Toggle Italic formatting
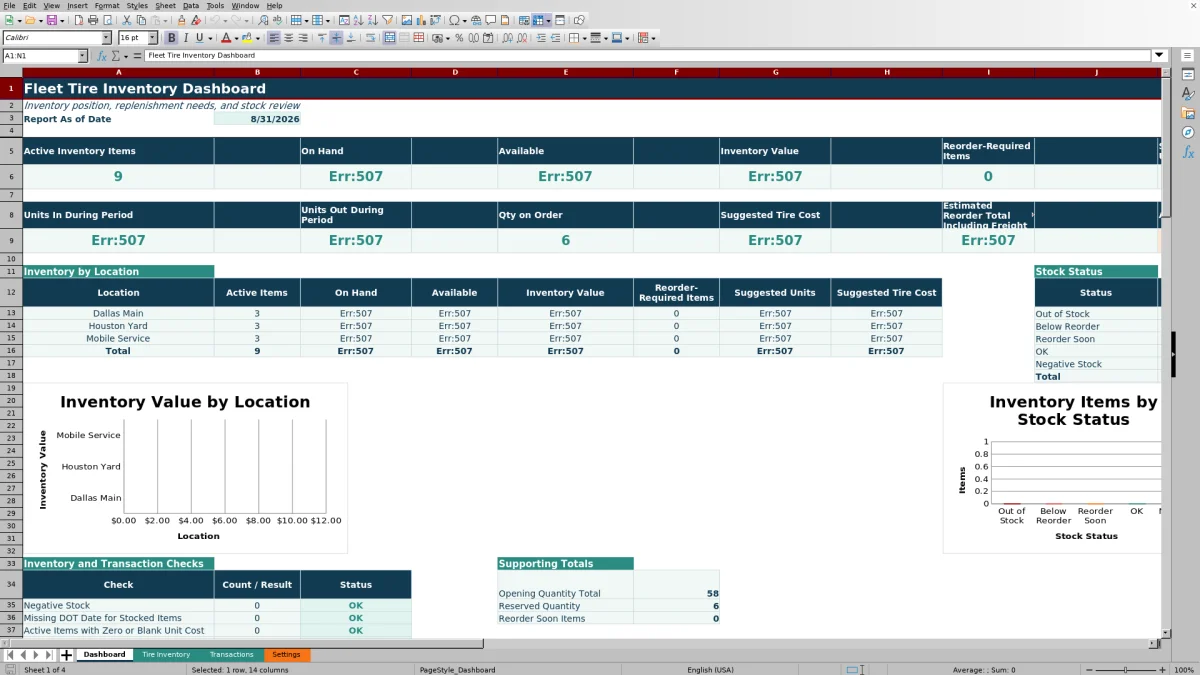This screenshot has height=675, width=1200. (186, 38)
